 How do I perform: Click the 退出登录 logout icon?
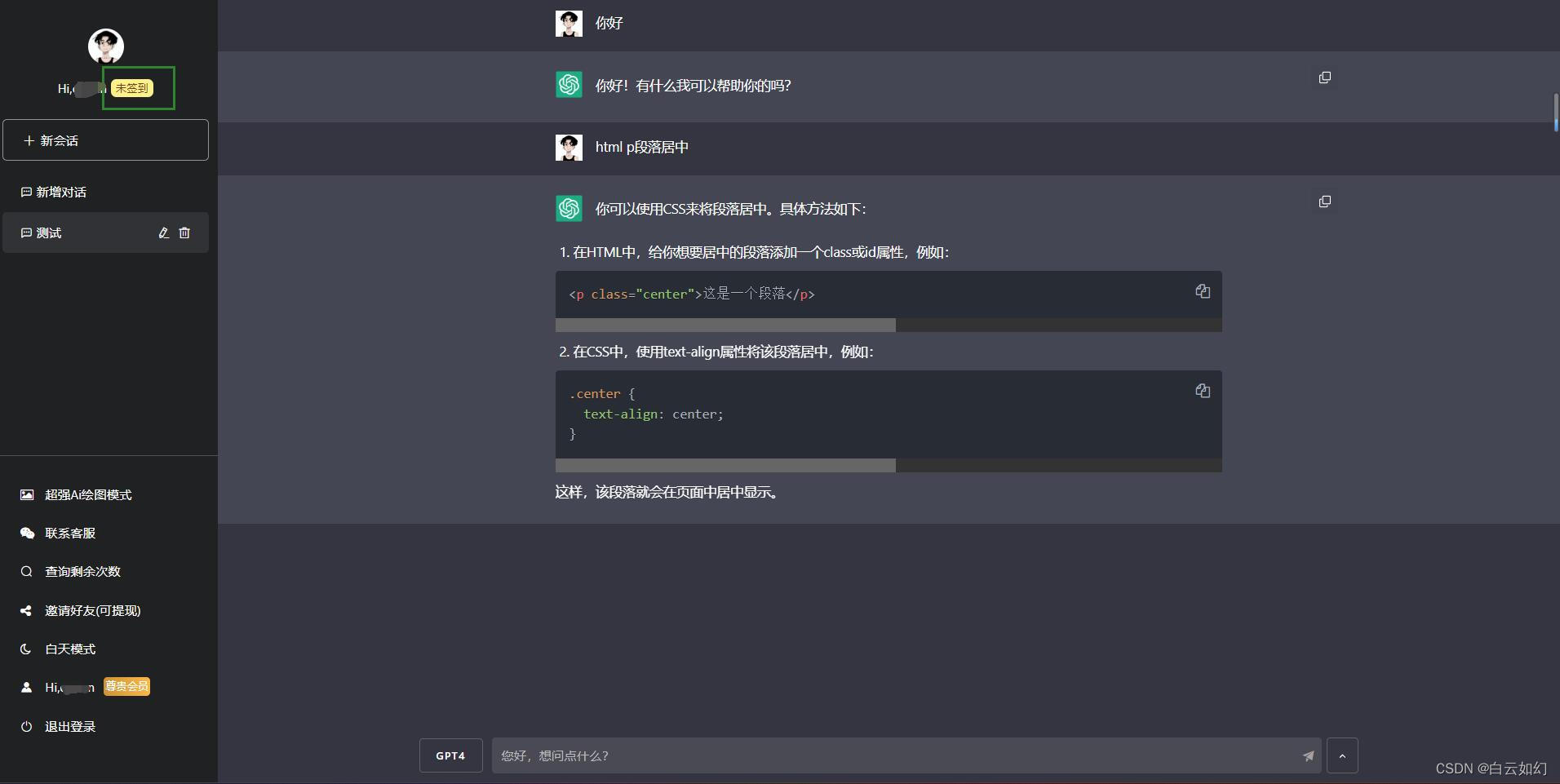25,726
